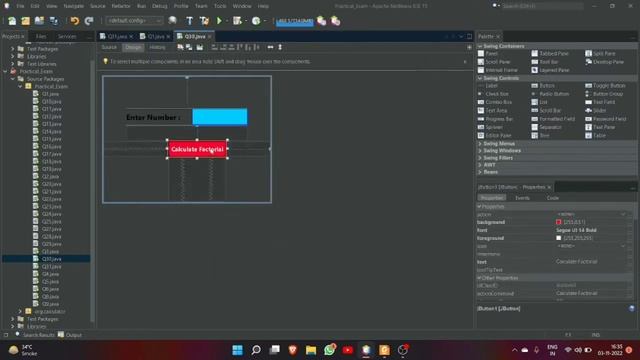The width and height of the screenshot is (640, 360).
Task: Click the Save All toolbar icon
Action: [53, 21]
